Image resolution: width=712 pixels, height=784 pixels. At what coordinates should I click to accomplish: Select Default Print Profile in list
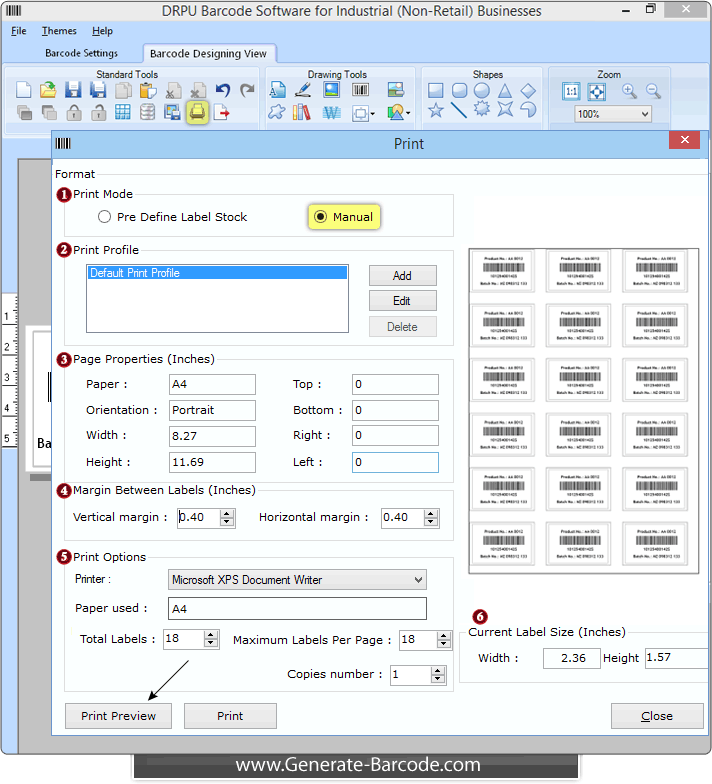(x=217, y=272)
